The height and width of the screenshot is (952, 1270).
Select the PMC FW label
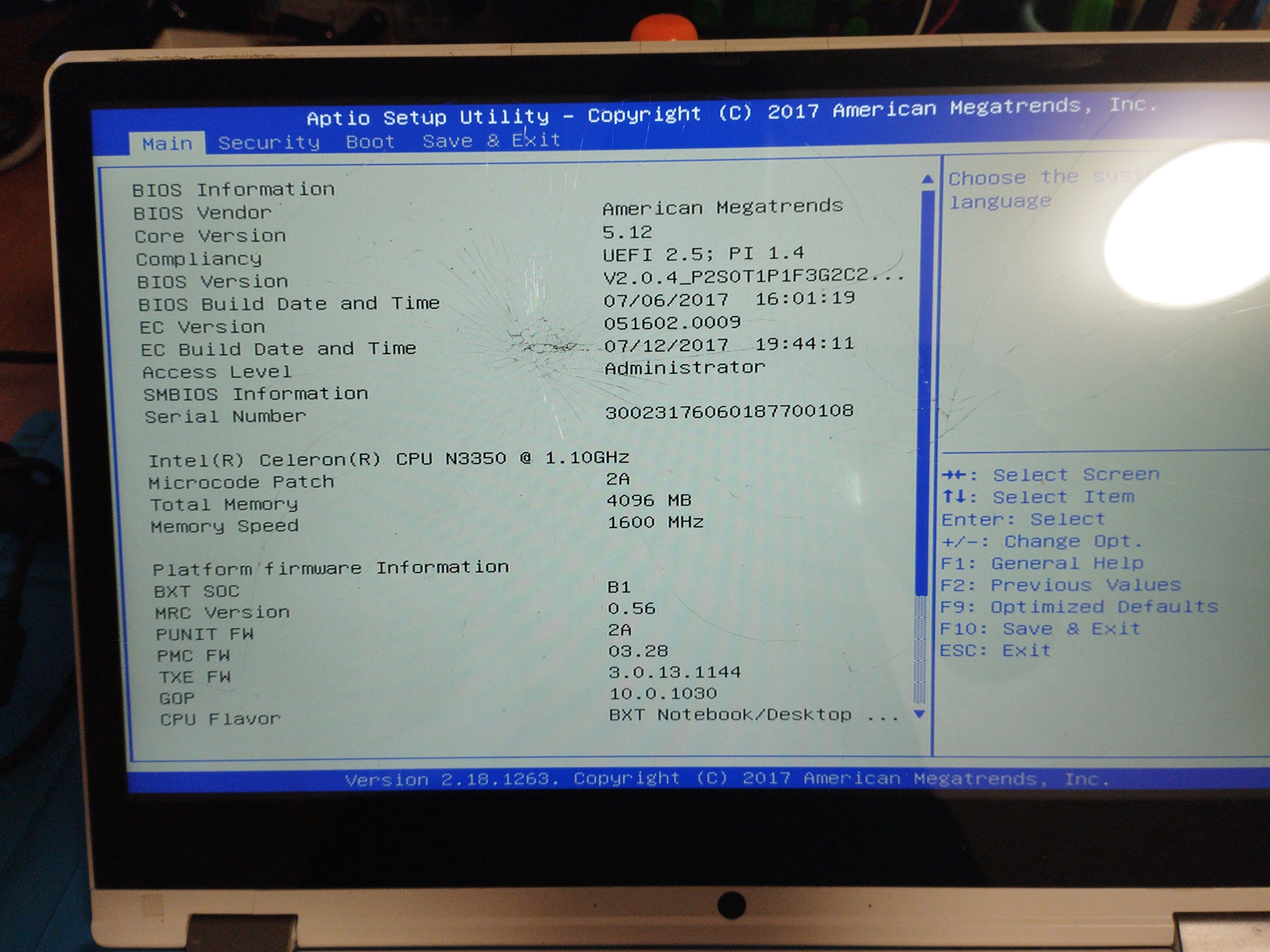pos(193,656)
